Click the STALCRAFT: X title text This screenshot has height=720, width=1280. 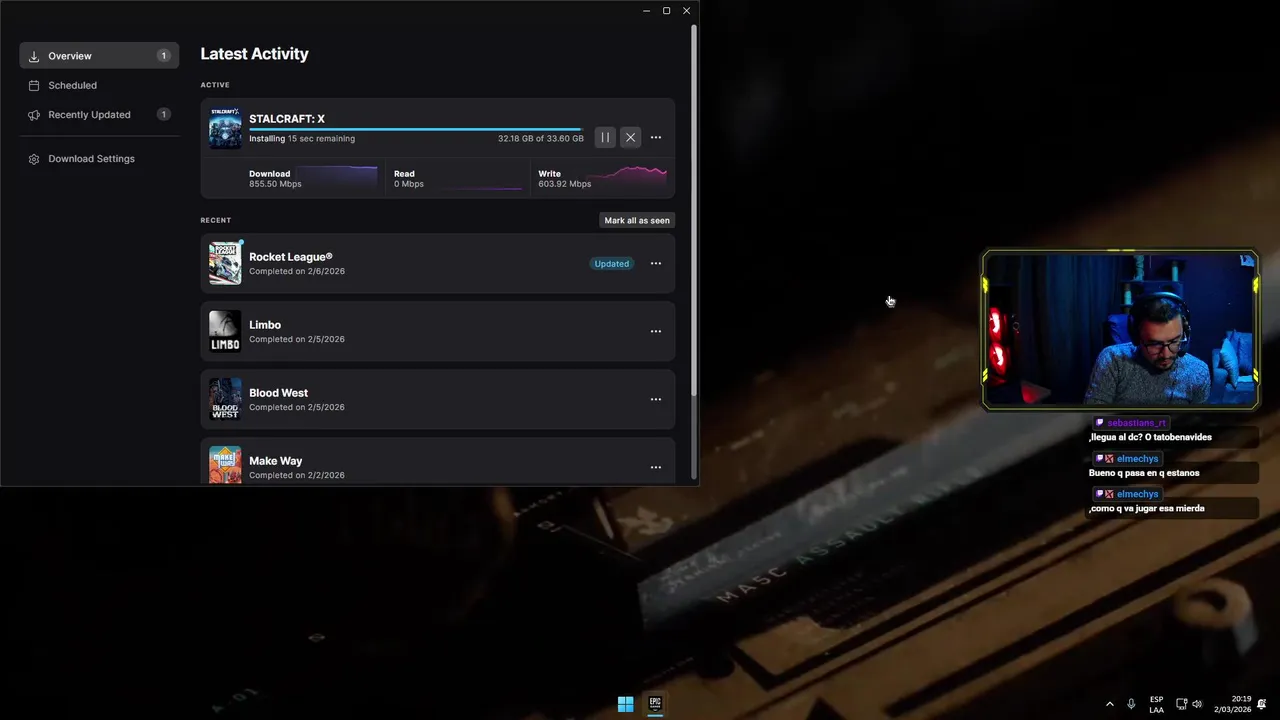287,119
